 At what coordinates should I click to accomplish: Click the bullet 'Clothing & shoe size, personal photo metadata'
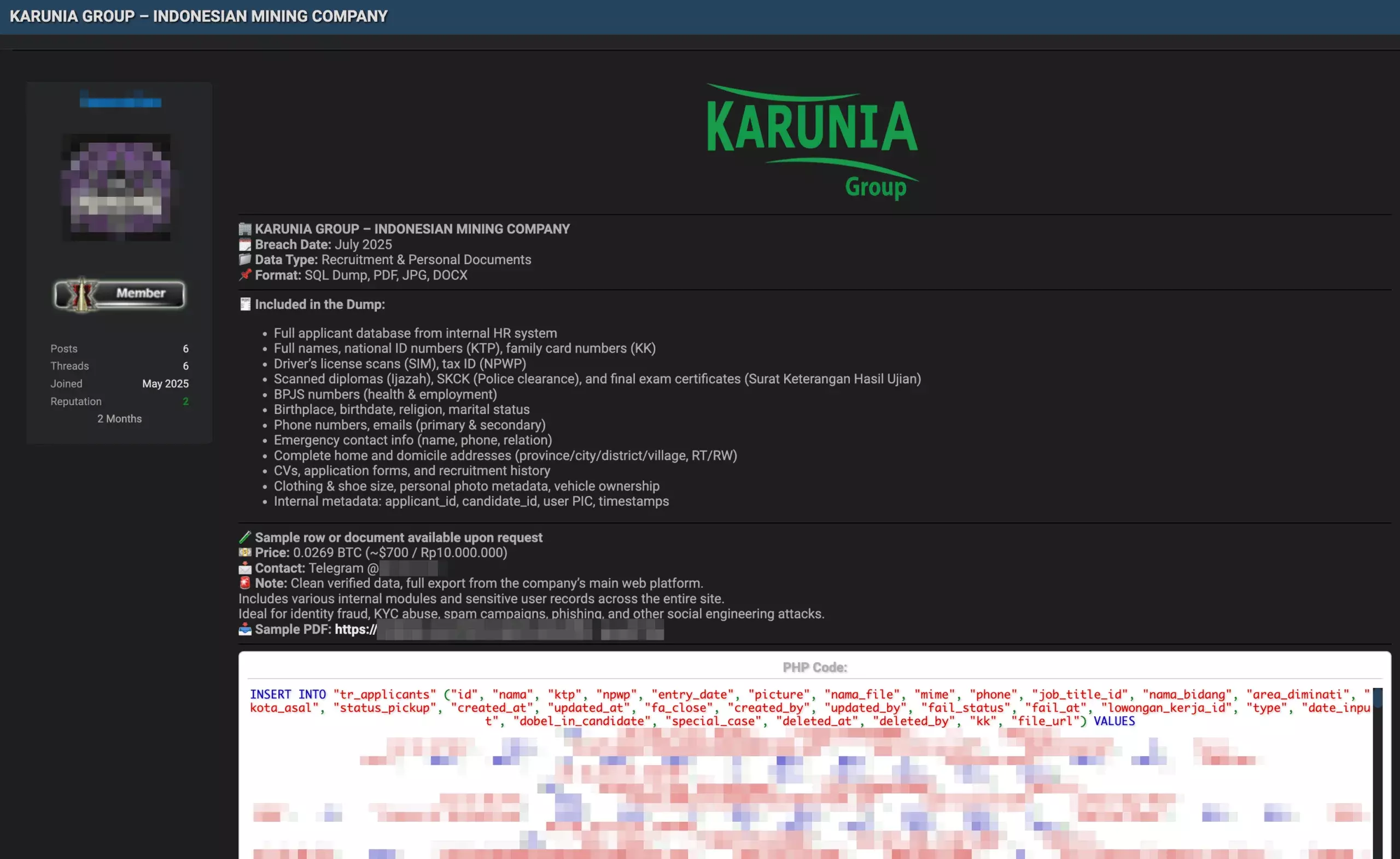pyautogui.click(x=466, y=486)
